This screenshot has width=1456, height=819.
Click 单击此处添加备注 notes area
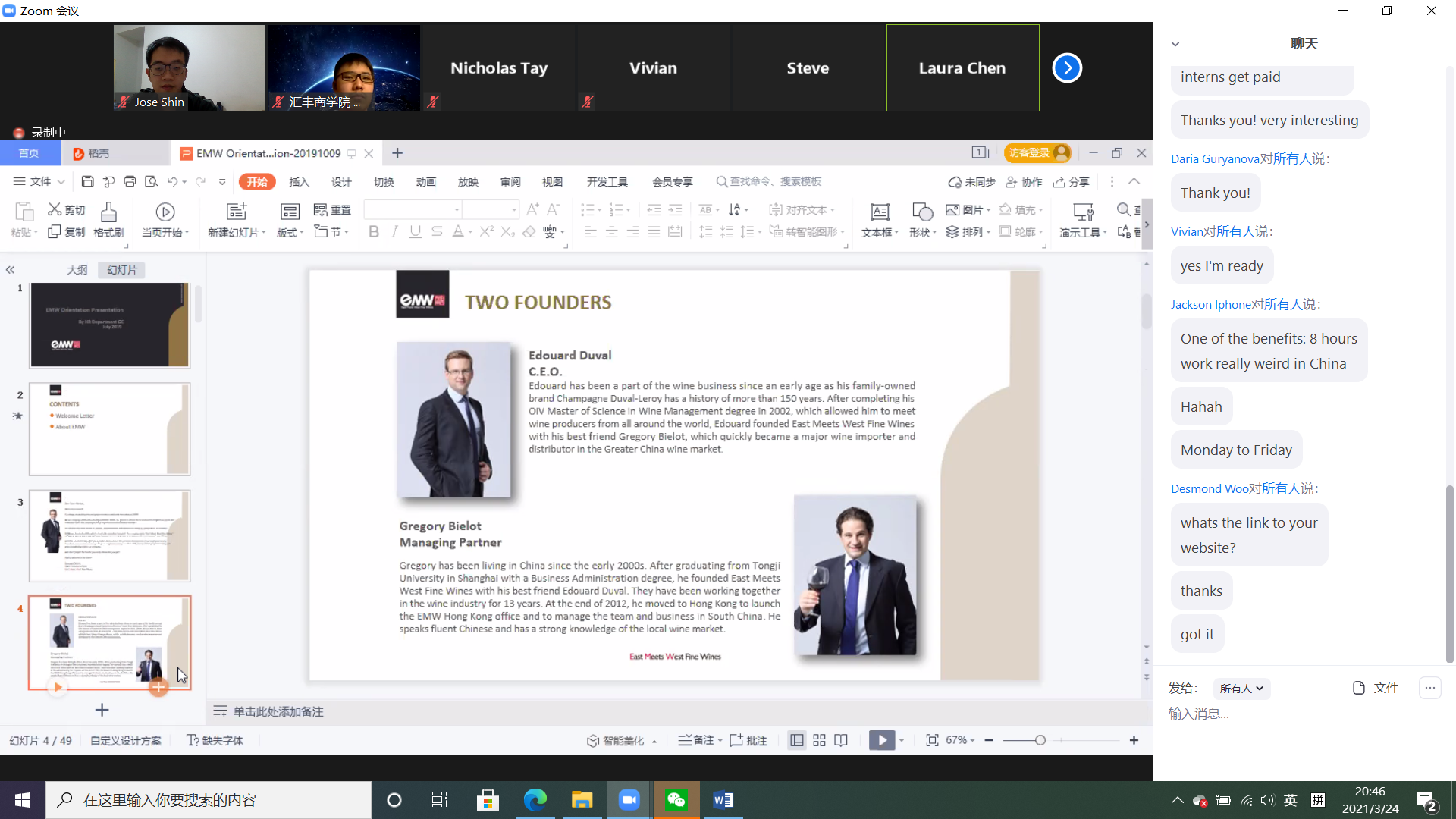(x=278, y=711)
